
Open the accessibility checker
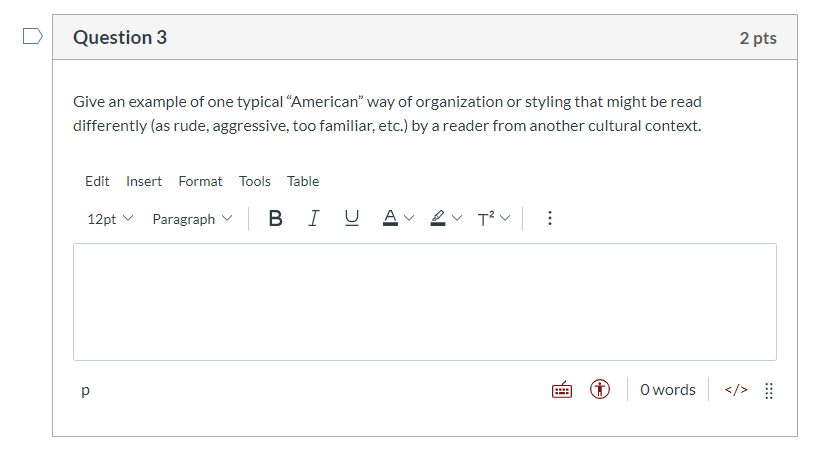[600, 389]
